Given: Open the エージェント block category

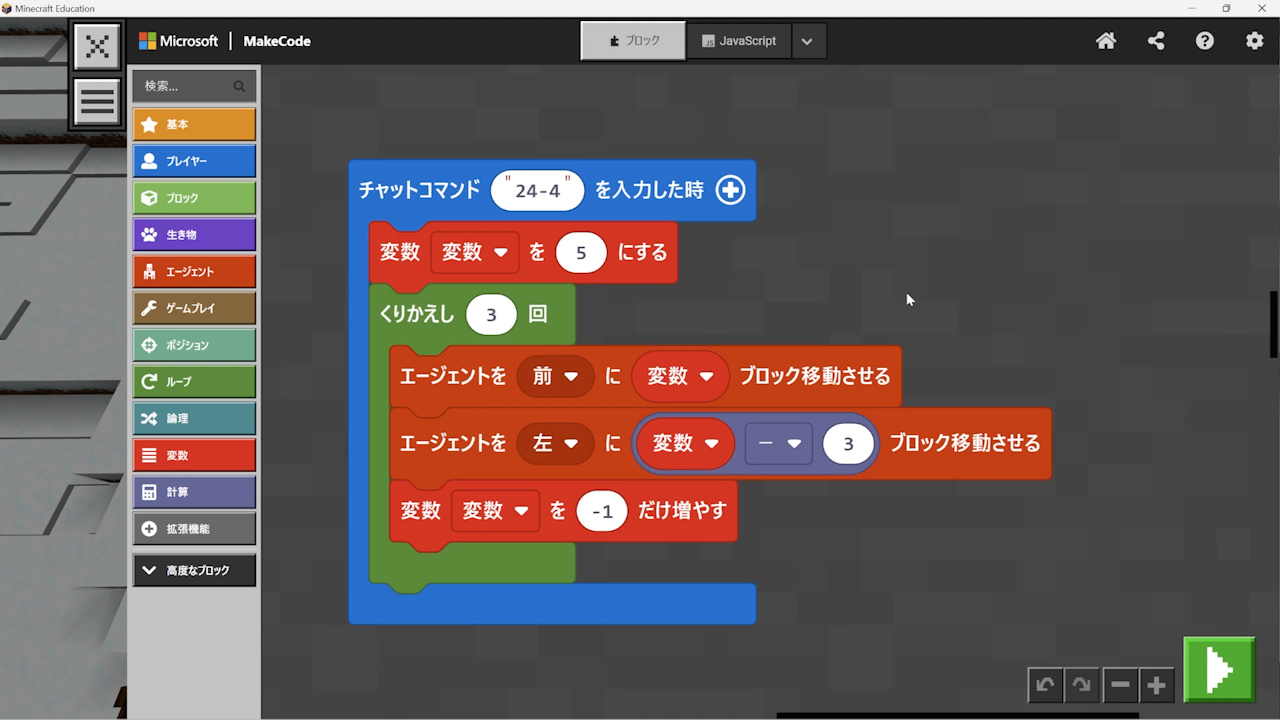Looking at the screenshot, I should point(194,271).
